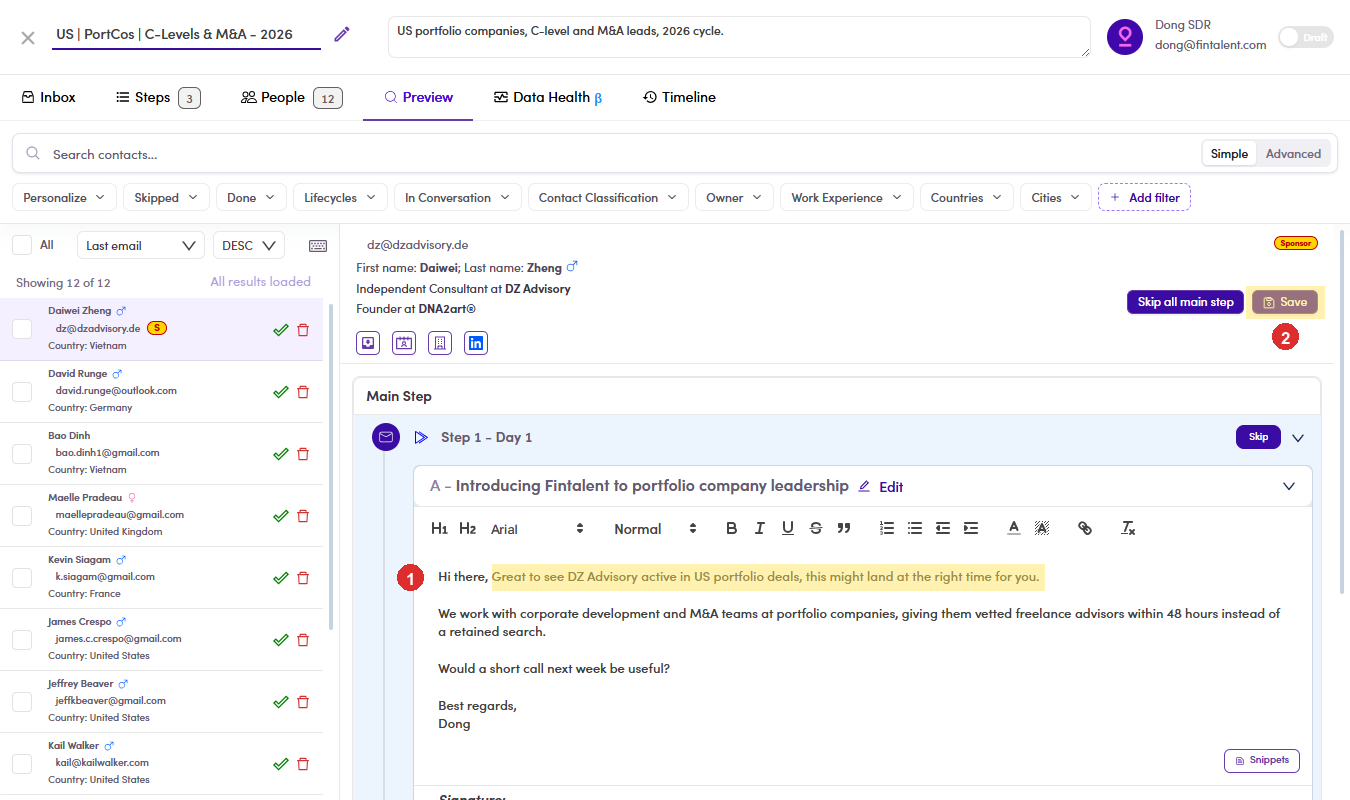Check the box next to Maelle Pradeau

point(22,515)
